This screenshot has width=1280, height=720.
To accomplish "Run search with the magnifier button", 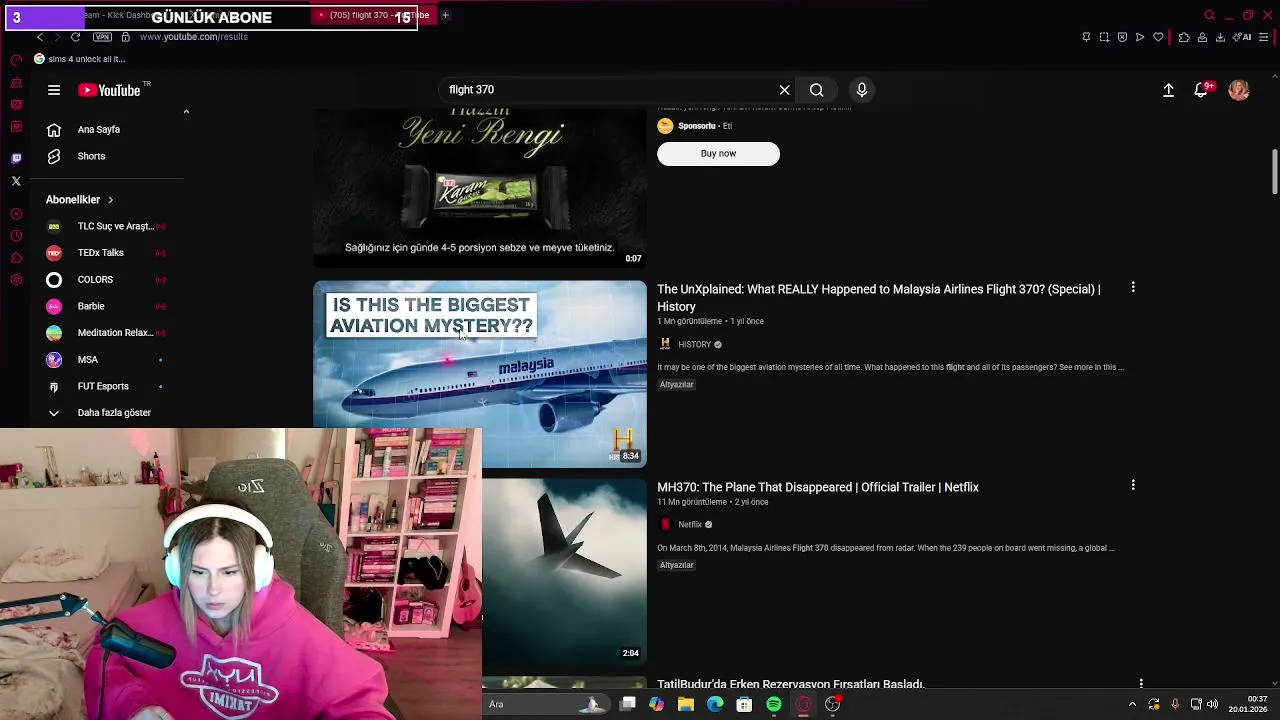I will point(817,90).
